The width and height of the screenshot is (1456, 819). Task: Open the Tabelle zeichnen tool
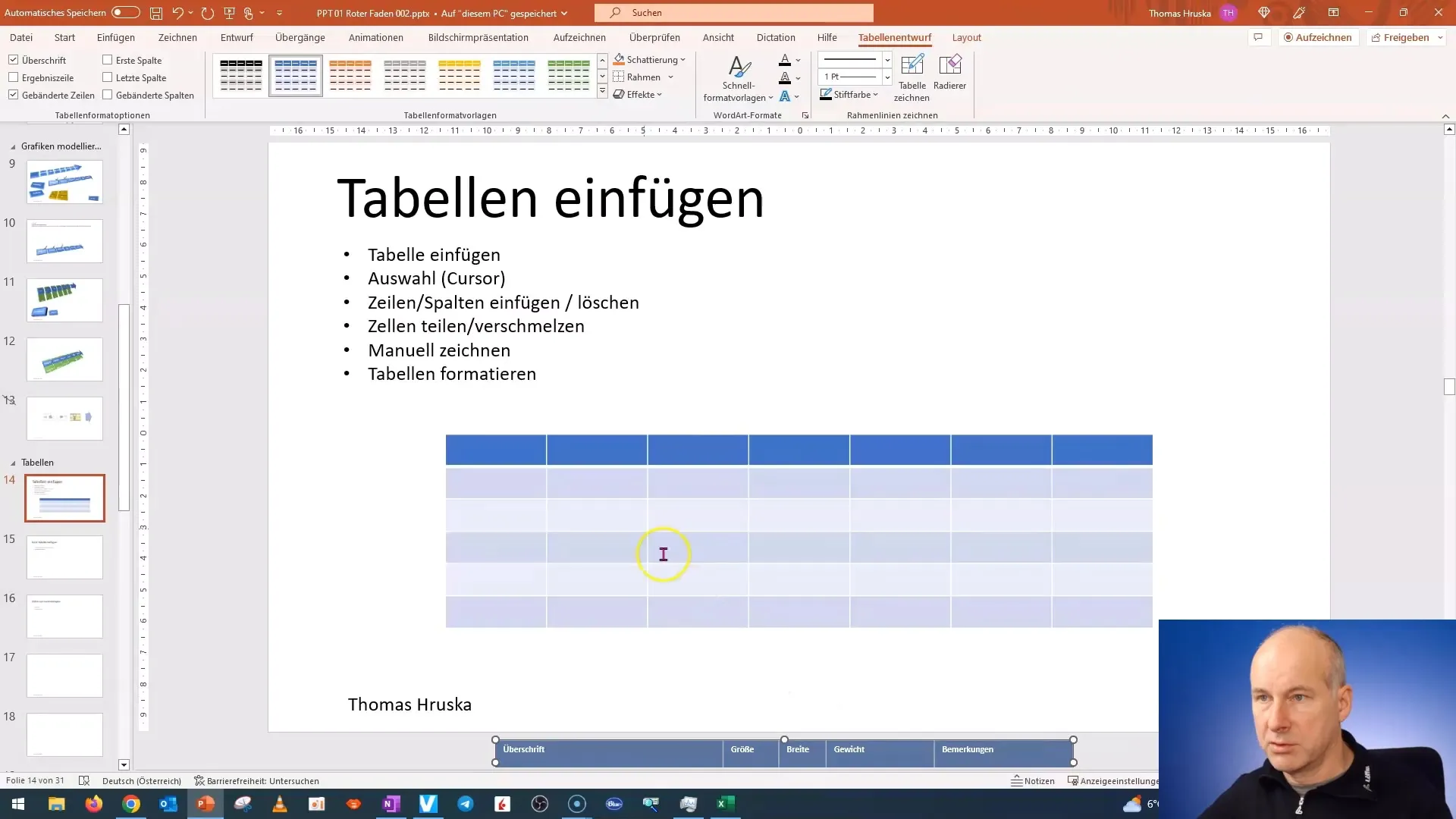click(x=912, y=77)
